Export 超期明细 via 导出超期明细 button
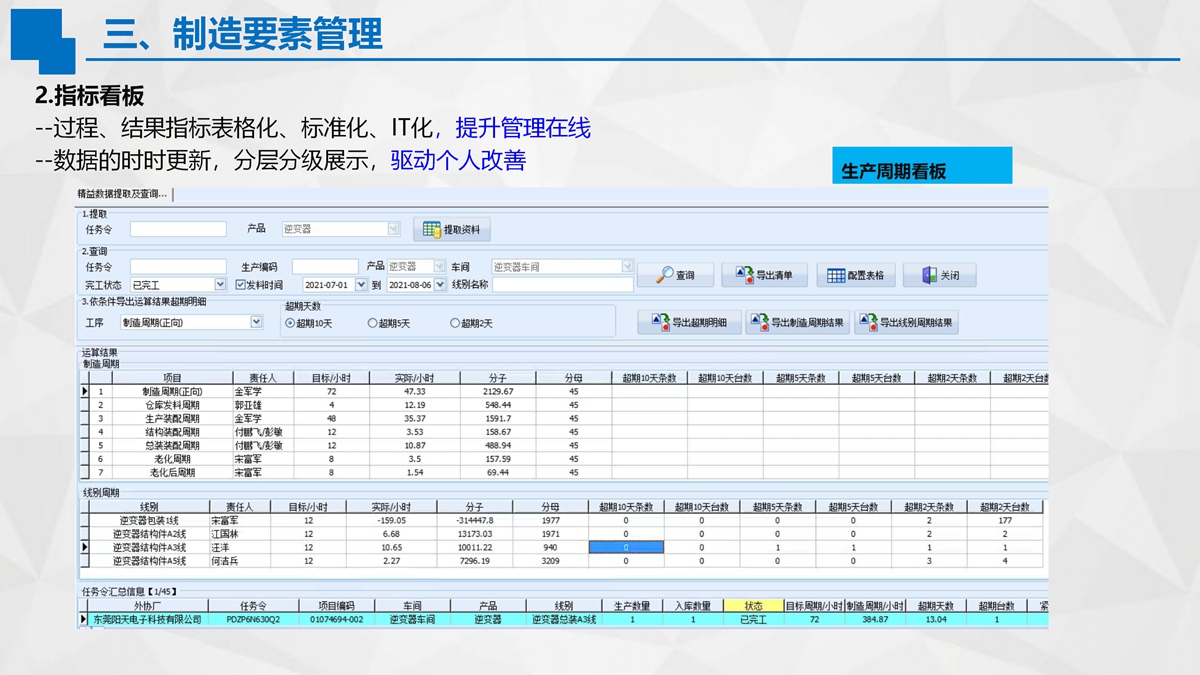Screen dimensions: 1200x675 coord(689,323)
